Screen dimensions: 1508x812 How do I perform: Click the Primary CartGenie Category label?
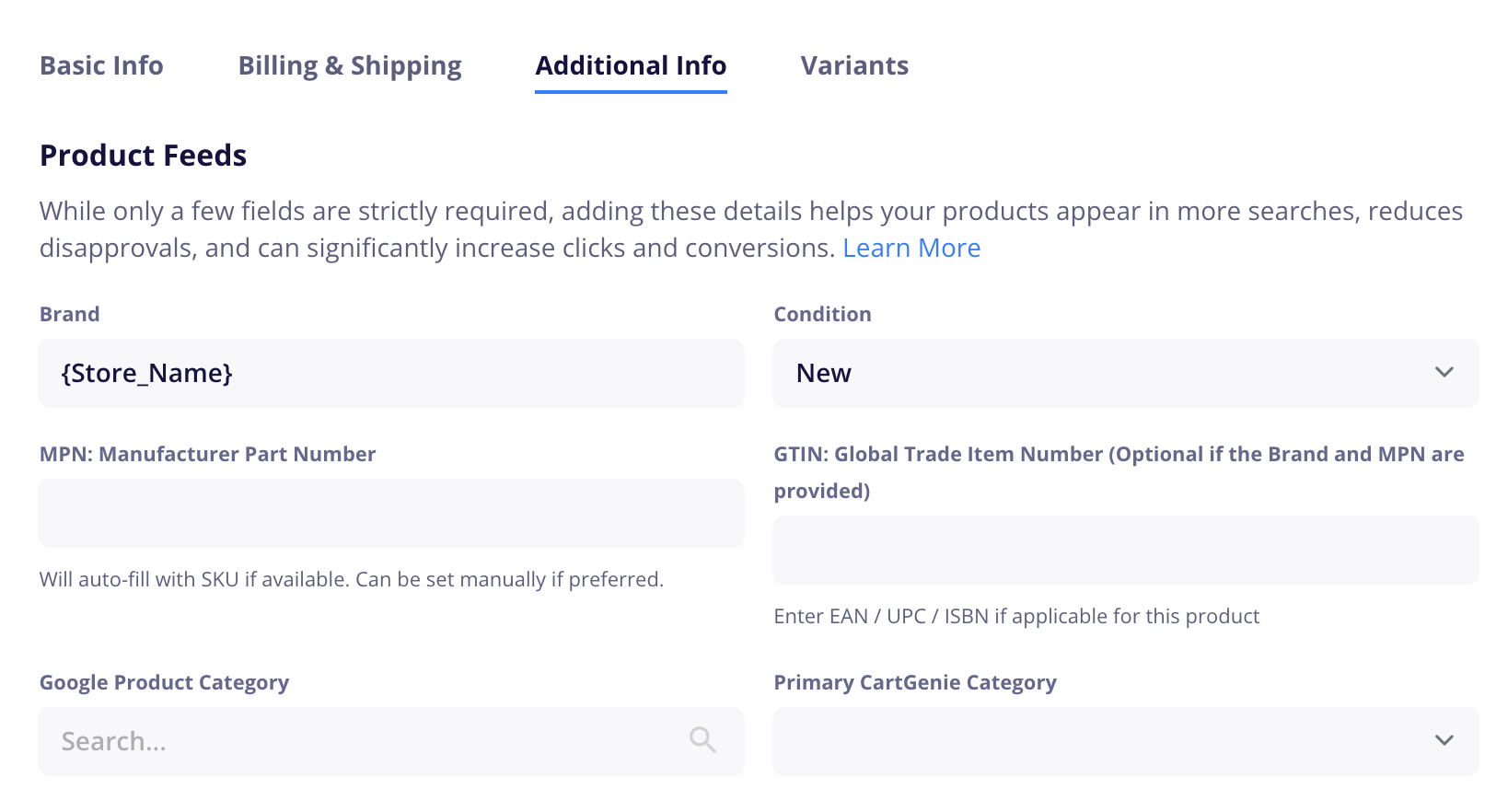tap(914, 683)
